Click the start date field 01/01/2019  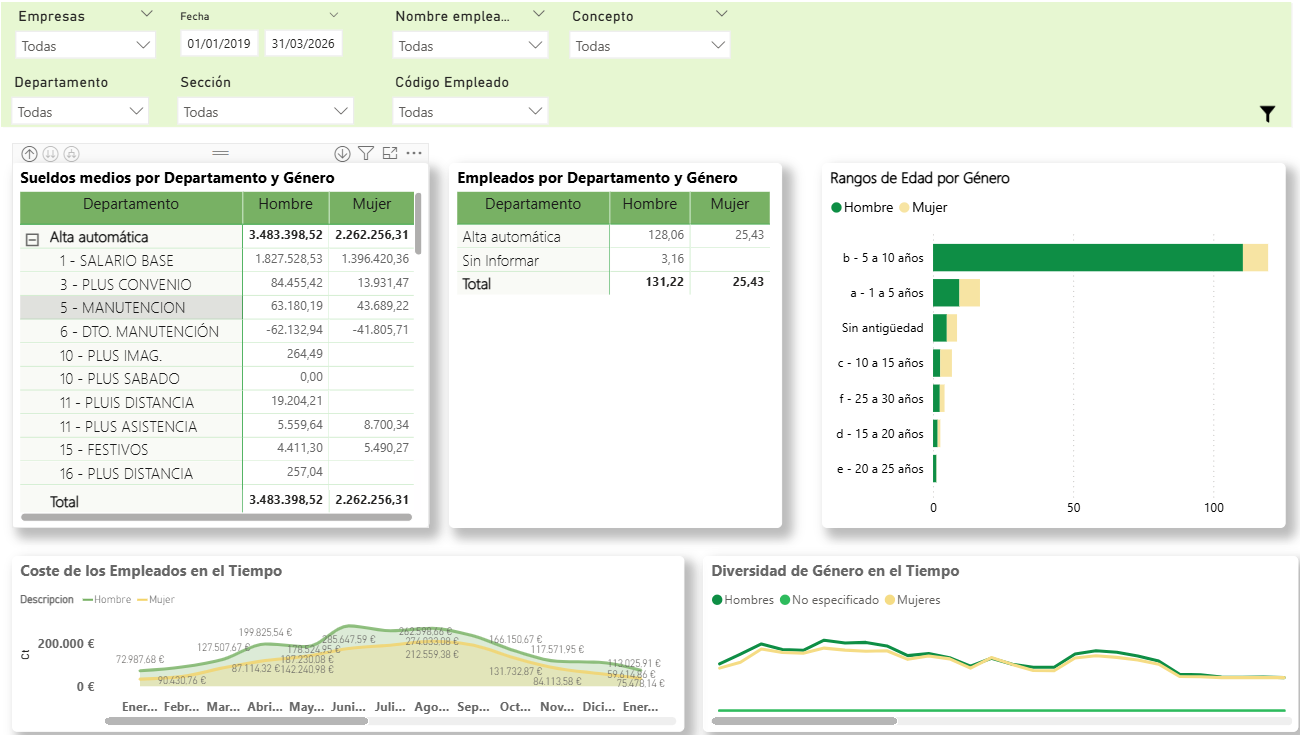coord(220,44)
